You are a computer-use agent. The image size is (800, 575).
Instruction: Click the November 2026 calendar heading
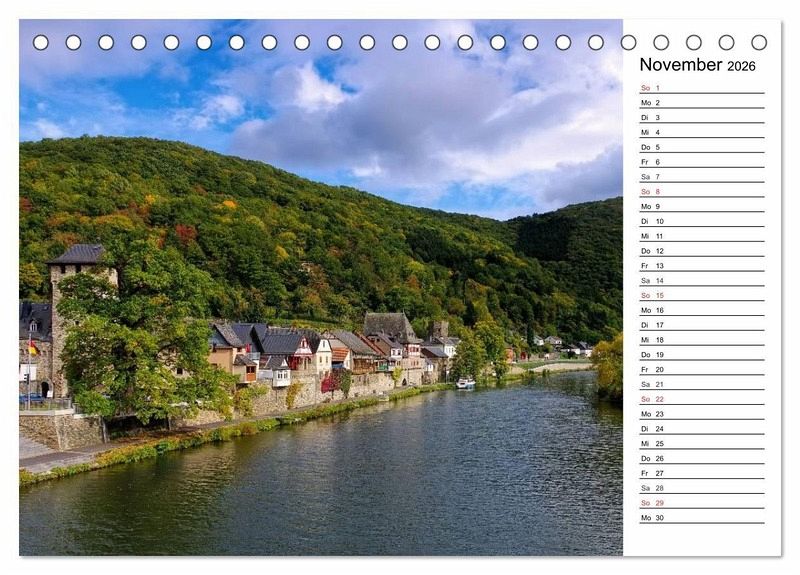697,65
